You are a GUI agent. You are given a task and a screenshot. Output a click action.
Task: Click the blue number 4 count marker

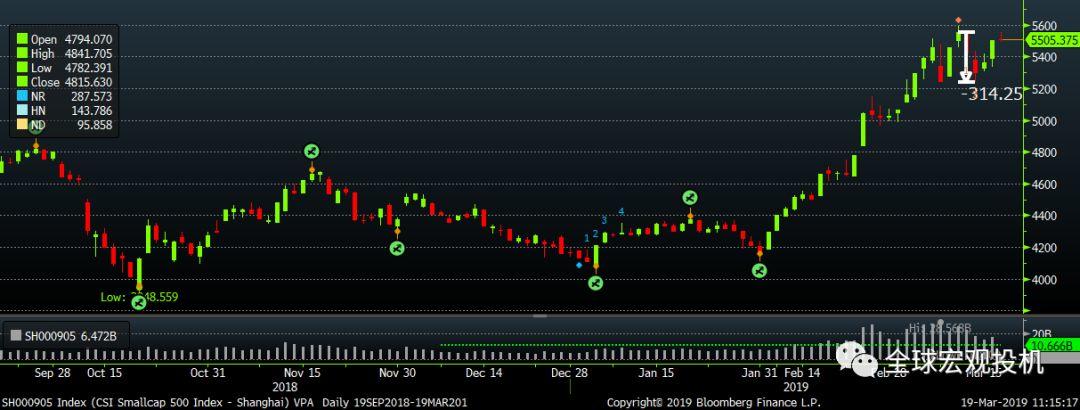pyautogui.click(x=621, y=211)
